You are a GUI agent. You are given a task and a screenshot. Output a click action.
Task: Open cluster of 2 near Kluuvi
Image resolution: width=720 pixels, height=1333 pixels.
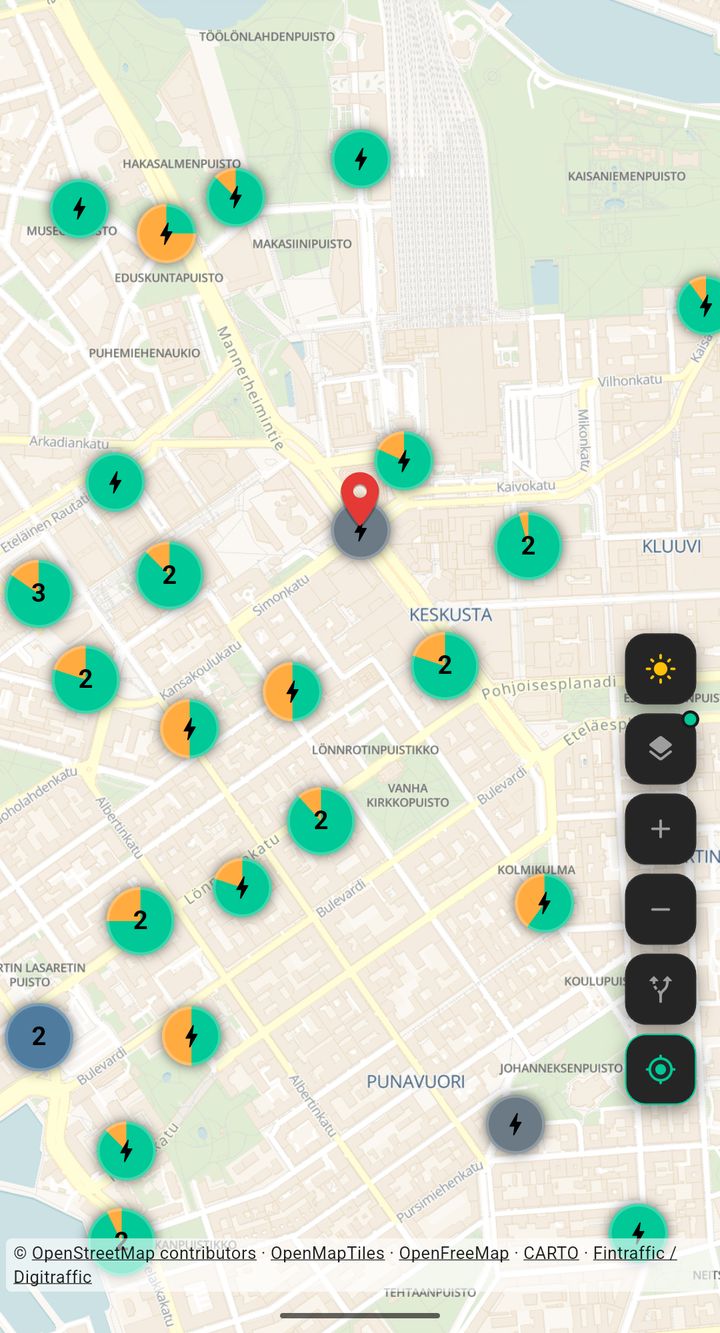[528, 545]
